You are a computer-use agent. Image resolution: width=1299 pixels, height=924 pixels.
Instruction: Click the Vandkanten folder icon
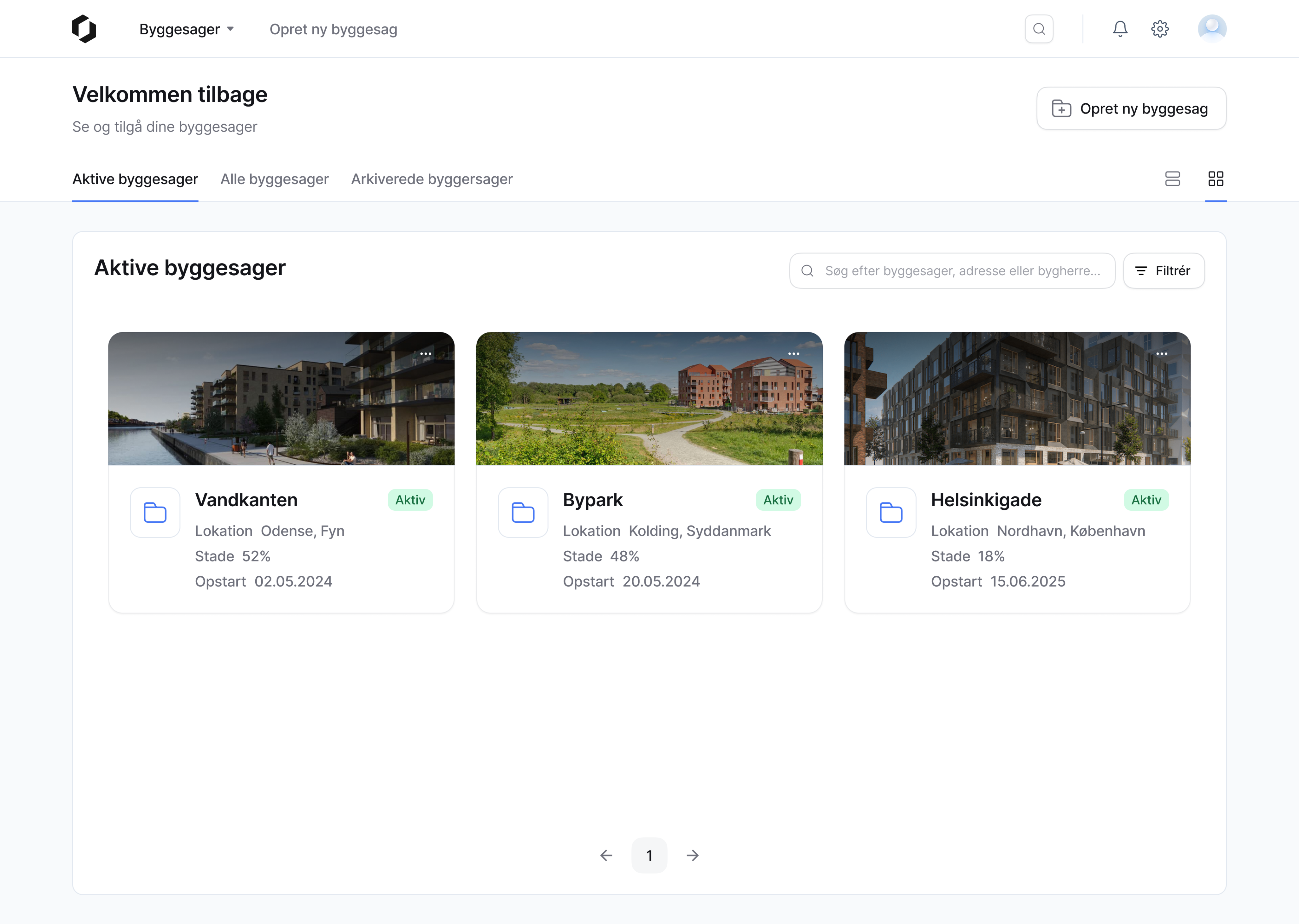coord(155,512)
